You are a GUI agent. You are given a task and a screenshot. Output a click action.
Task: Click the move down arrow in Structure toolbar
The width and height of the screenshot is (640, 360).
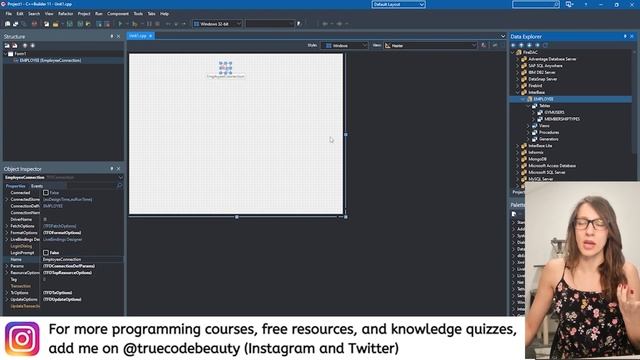point(33,46)
